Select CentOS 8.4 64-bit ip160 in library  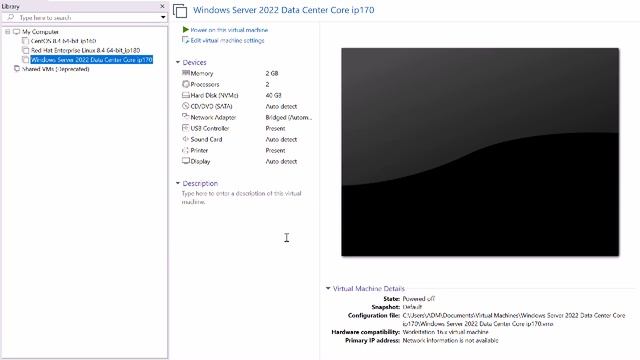click(x=63, y=41)
